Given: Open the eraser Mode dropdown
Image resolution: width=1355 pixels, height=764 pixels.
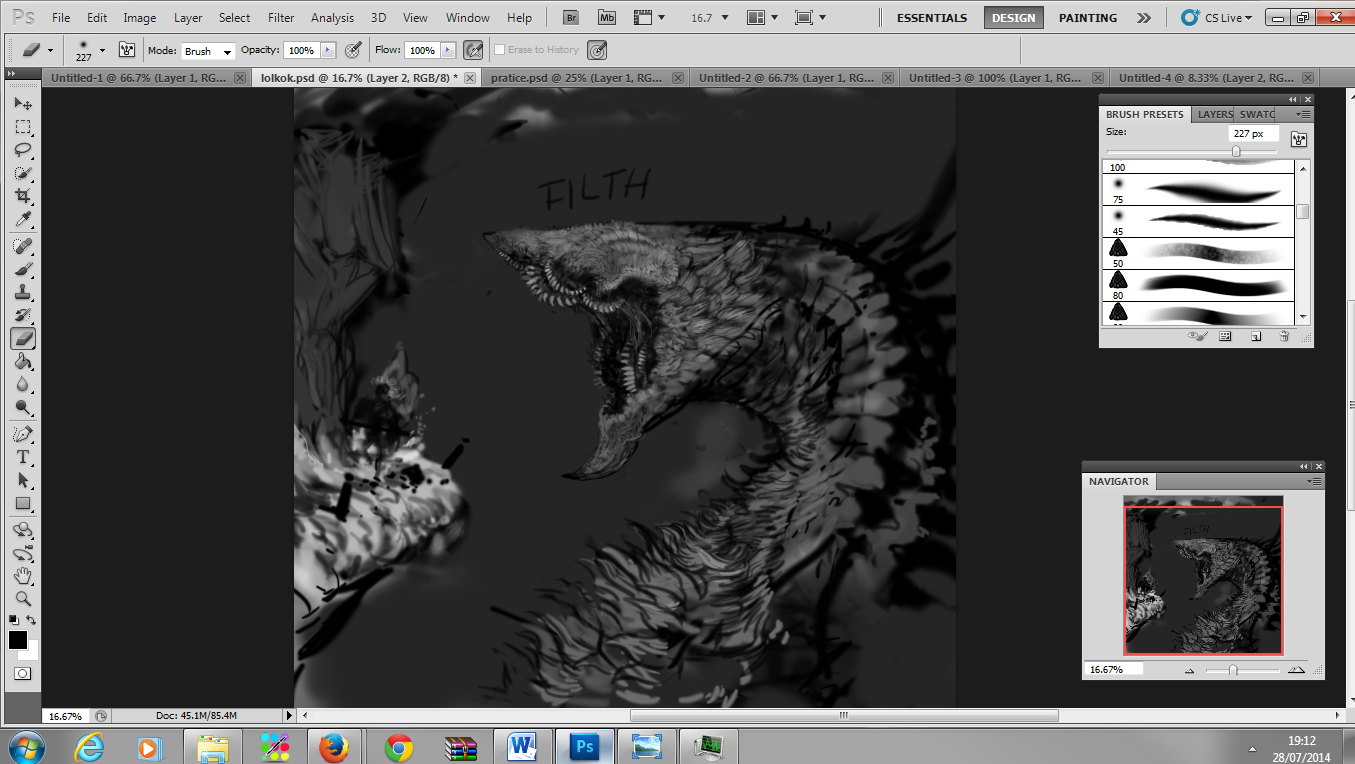Looking at the screenshot, I should coord(208,51).
